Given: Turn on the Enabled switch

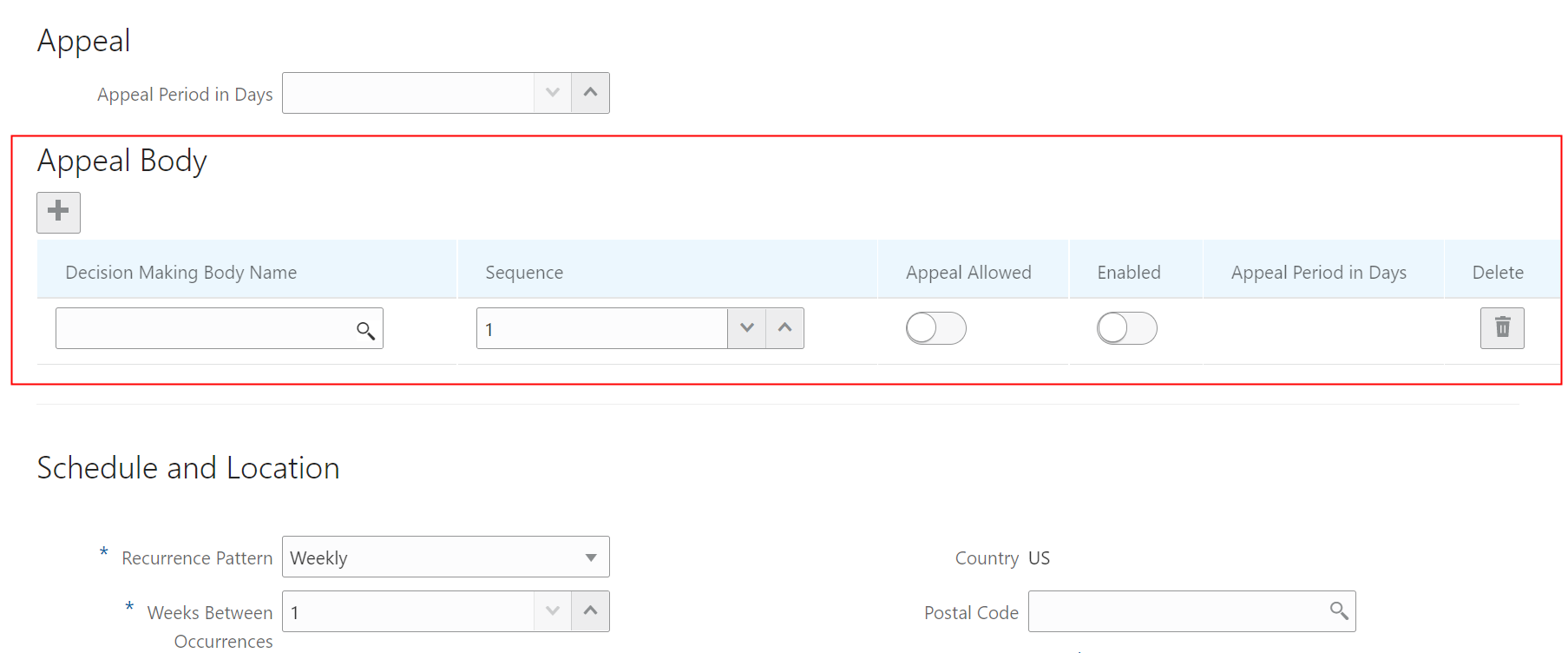Looking at the screenshot, I should 1126,328.
